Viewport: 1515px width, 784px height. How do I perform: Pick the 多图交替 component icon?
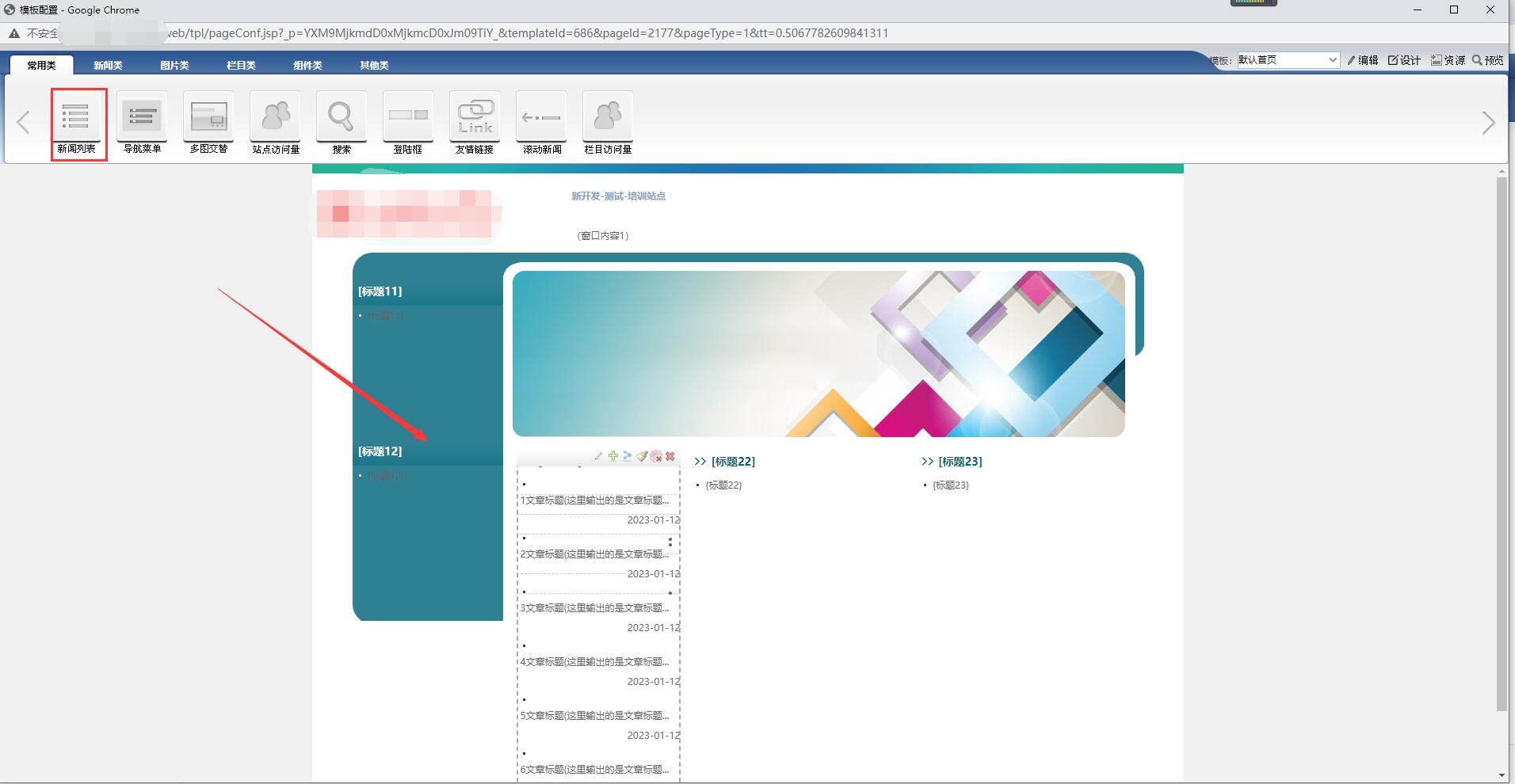pos(208,117)
